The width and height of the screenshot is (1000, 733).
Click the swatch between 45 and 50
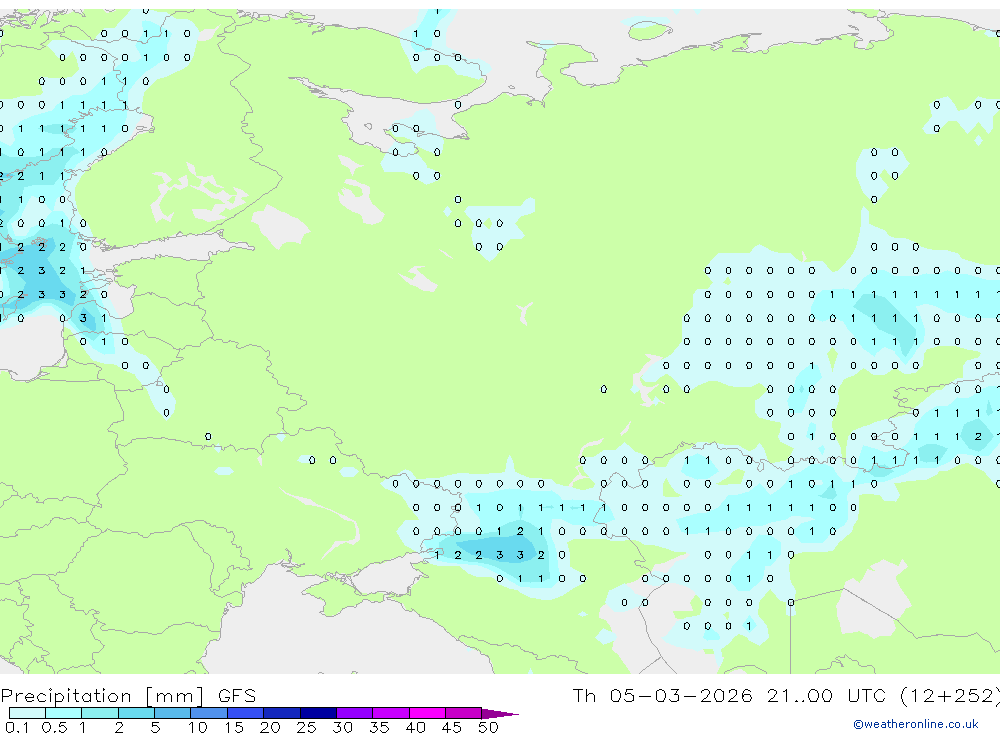coord(464,713)
